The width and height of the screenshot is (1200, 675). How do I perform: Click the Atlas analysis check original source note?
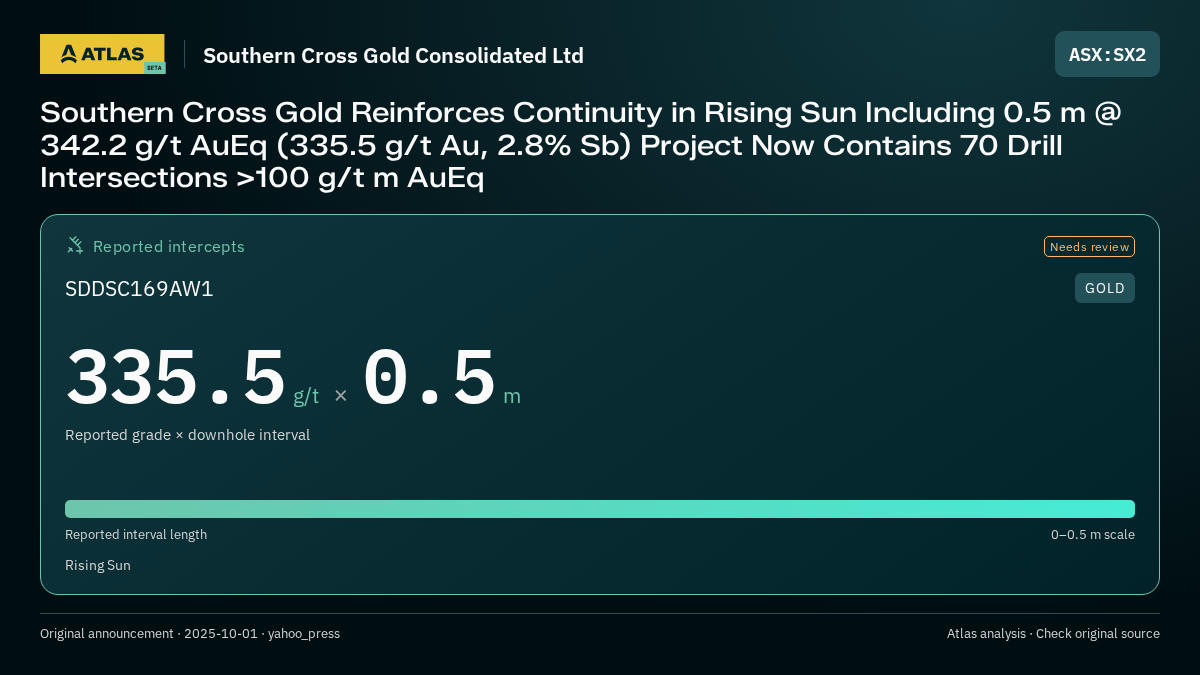[x=1053, y=634]
